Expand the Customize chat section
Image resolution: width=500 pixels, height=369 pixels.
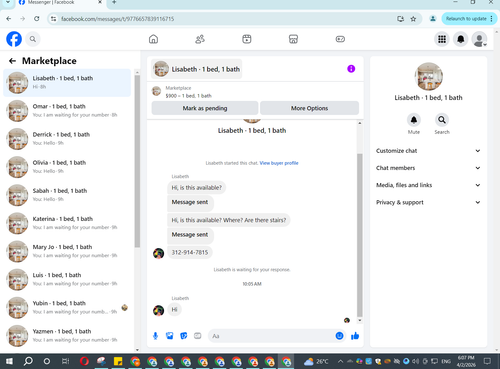point(428,151)
